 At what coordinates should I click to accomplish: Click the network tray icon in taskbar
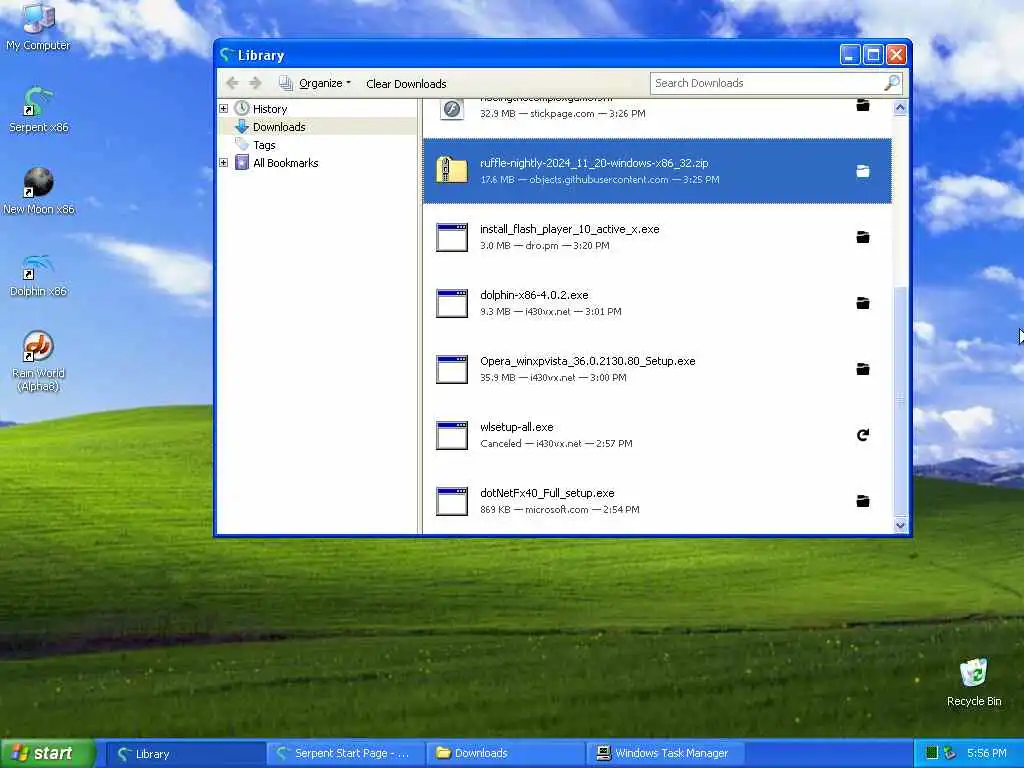[950, 753]
